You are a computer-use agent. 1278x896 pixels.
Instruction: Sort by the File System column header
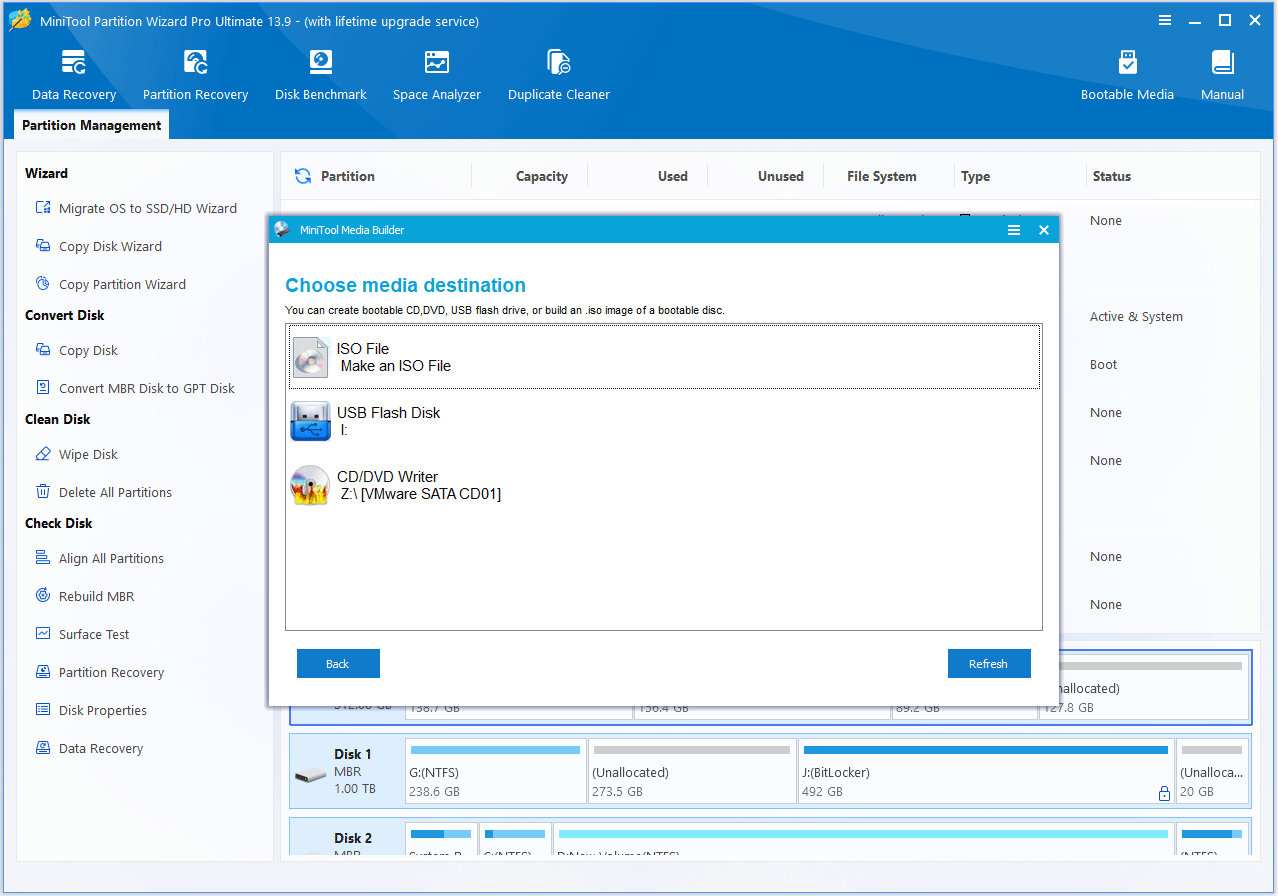pos(882,176)
